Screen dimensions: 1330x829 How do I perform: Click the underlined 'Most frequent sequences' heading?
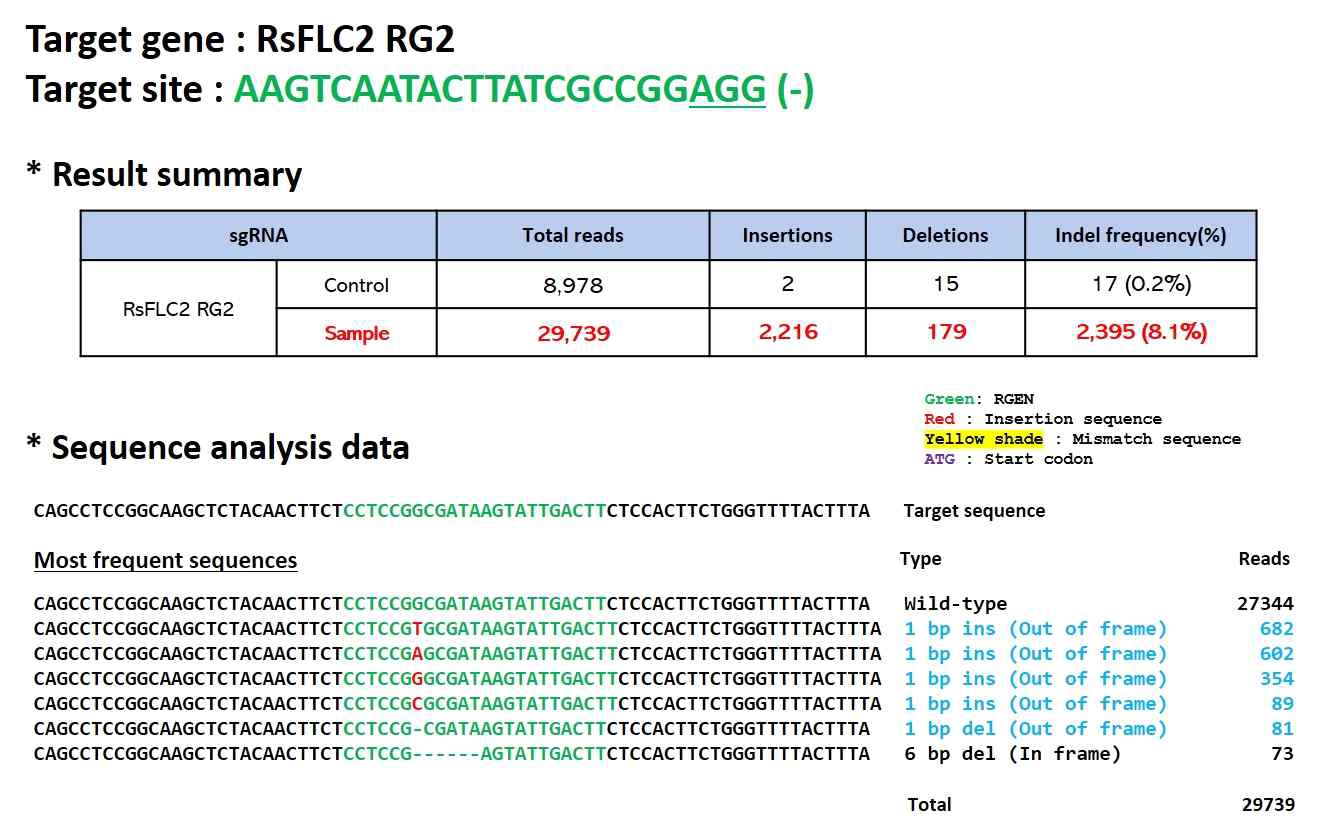166,560
